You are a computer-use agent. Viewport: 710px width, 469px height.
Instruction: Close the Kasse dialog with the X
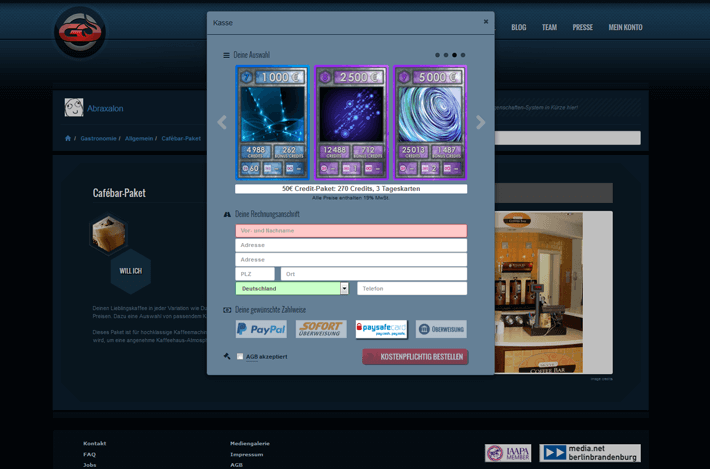tap(486, 22)
